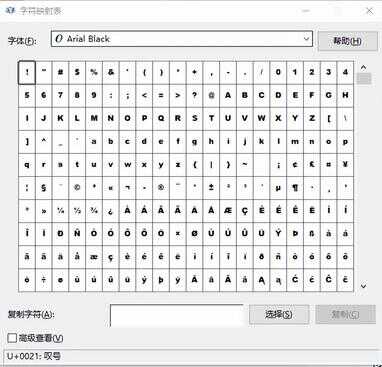
Task: Select the lowercase f cell
Action: pos(178,142)
